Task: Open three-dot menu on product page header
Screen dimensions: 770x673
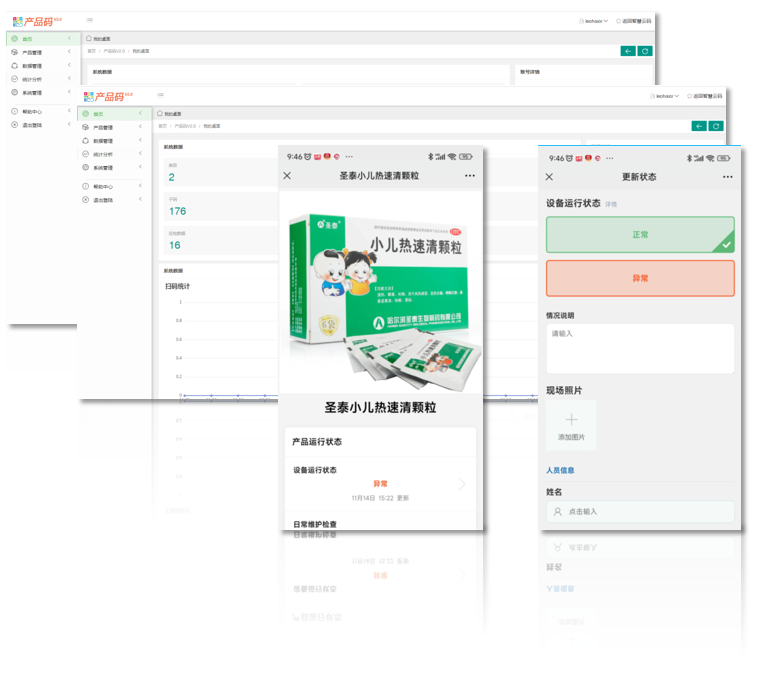Action: click(x=470, y=176)
